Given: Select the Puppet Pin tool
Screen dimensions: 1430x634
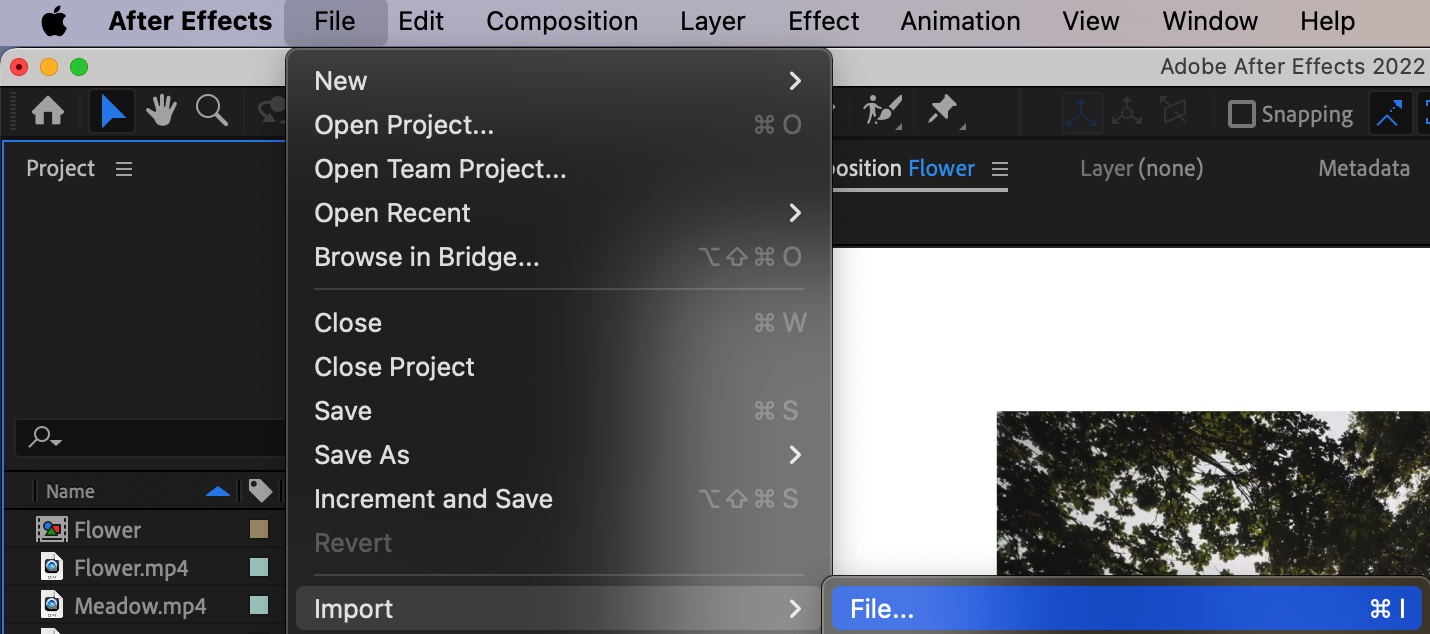Looking at the screenshot, I should click(x=942, y=110).
